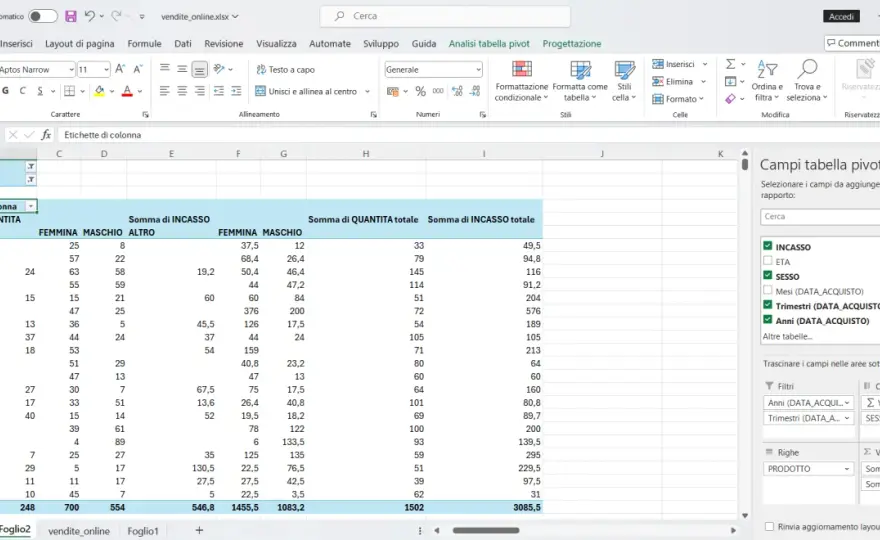This screenshot has width=880, height=540.
Task: Apply underline with the S button
Action: [40, 91]
